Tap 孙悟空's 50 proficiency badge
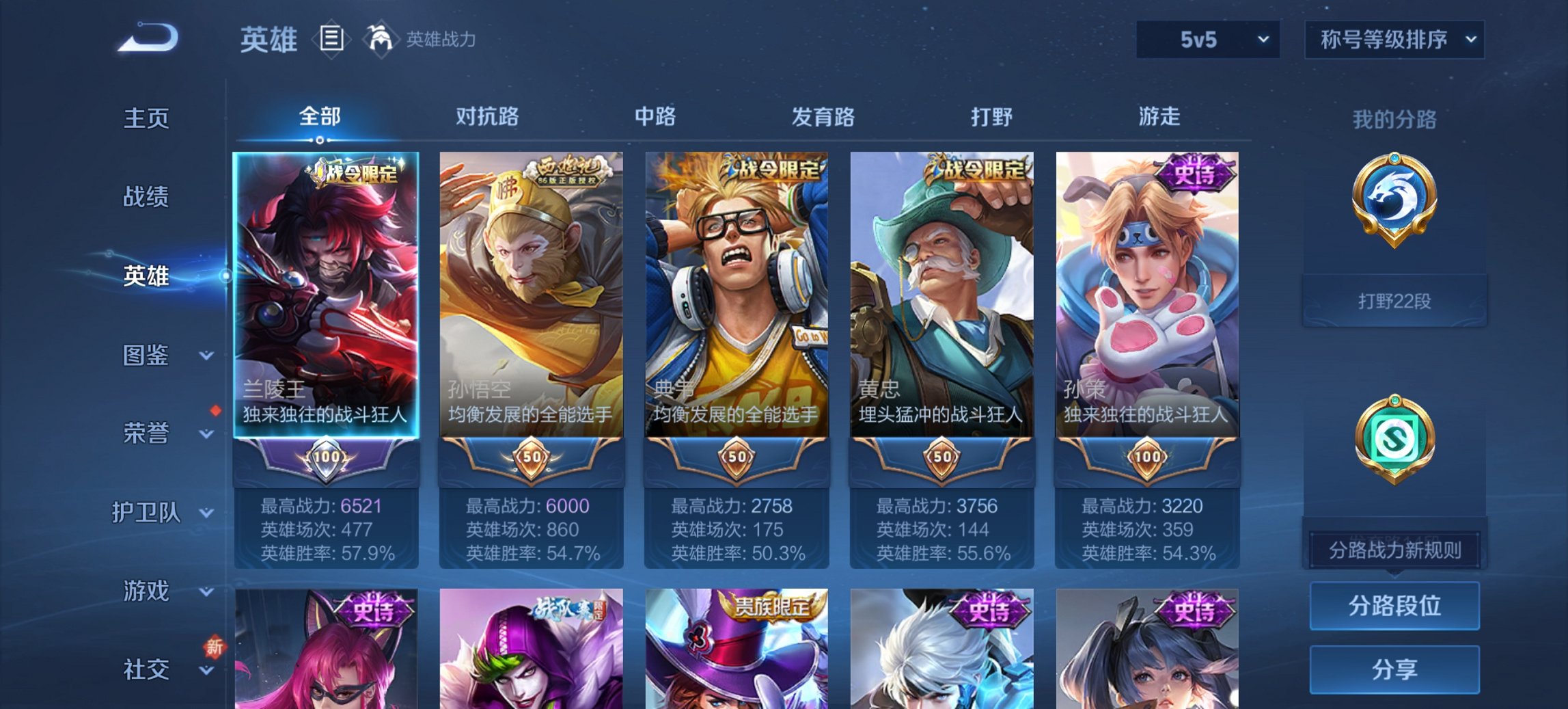The width and height of the screenshot is (1568, 709). [532, 457]
